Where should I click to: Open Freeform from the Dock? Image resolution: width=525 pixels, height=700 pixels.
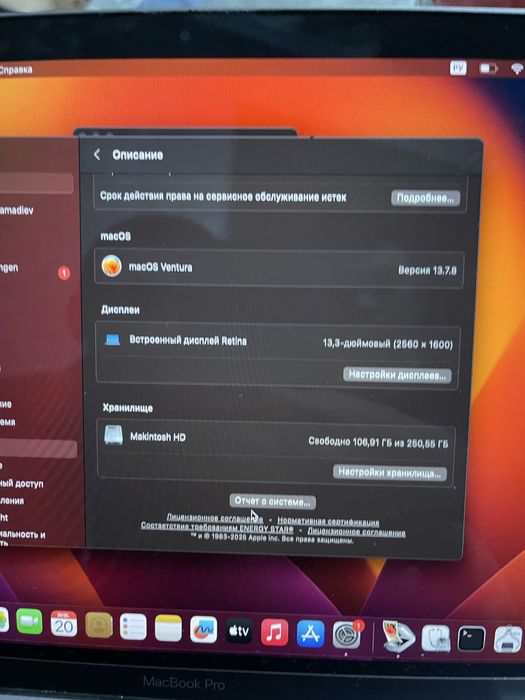click(x=204, y=629)
